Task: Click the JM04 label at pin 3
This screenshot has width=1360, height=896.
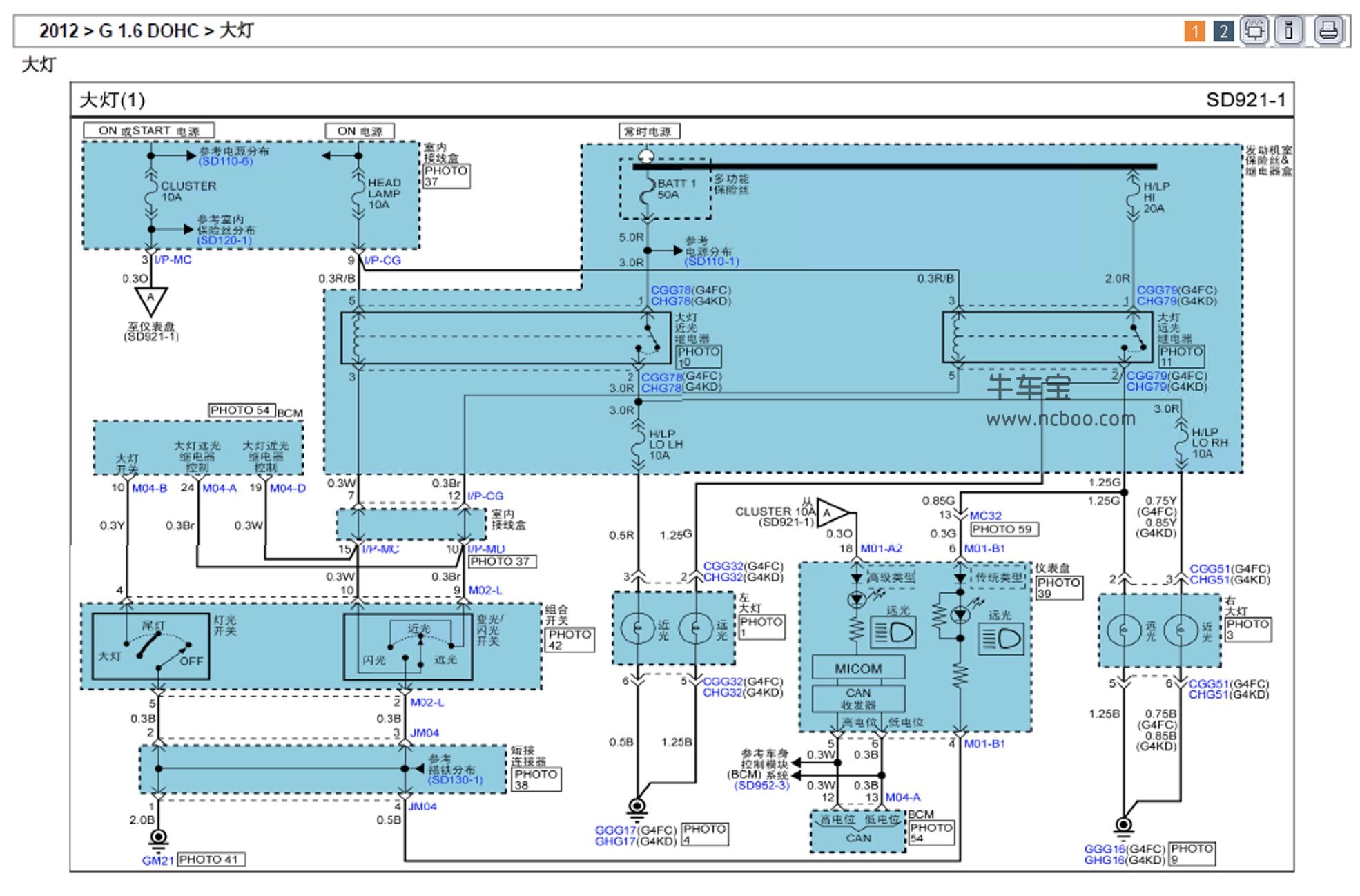Action: 425,733
